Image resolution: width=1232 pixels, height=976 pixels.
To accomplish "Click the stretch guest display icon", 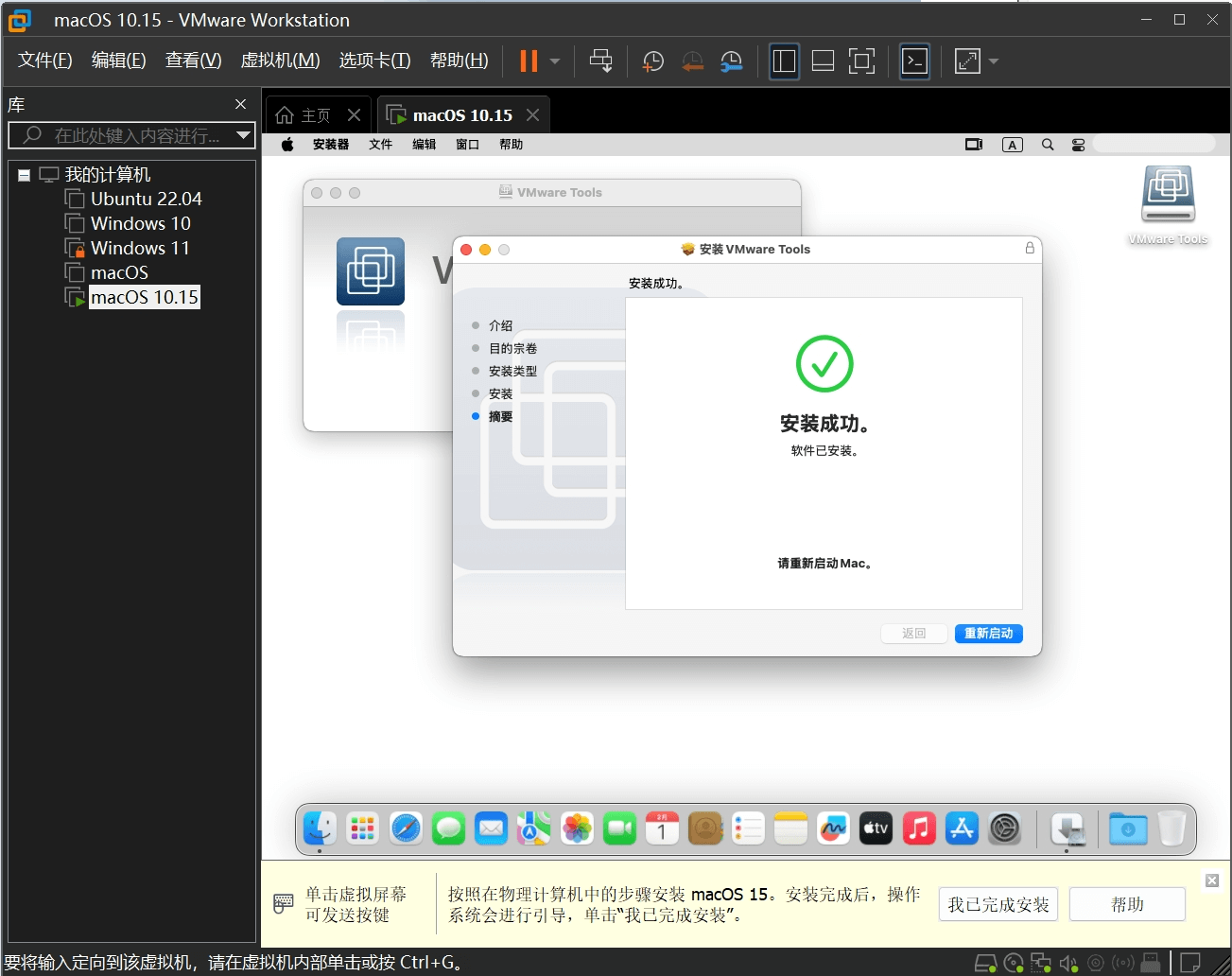I will [x=967, y=61].
